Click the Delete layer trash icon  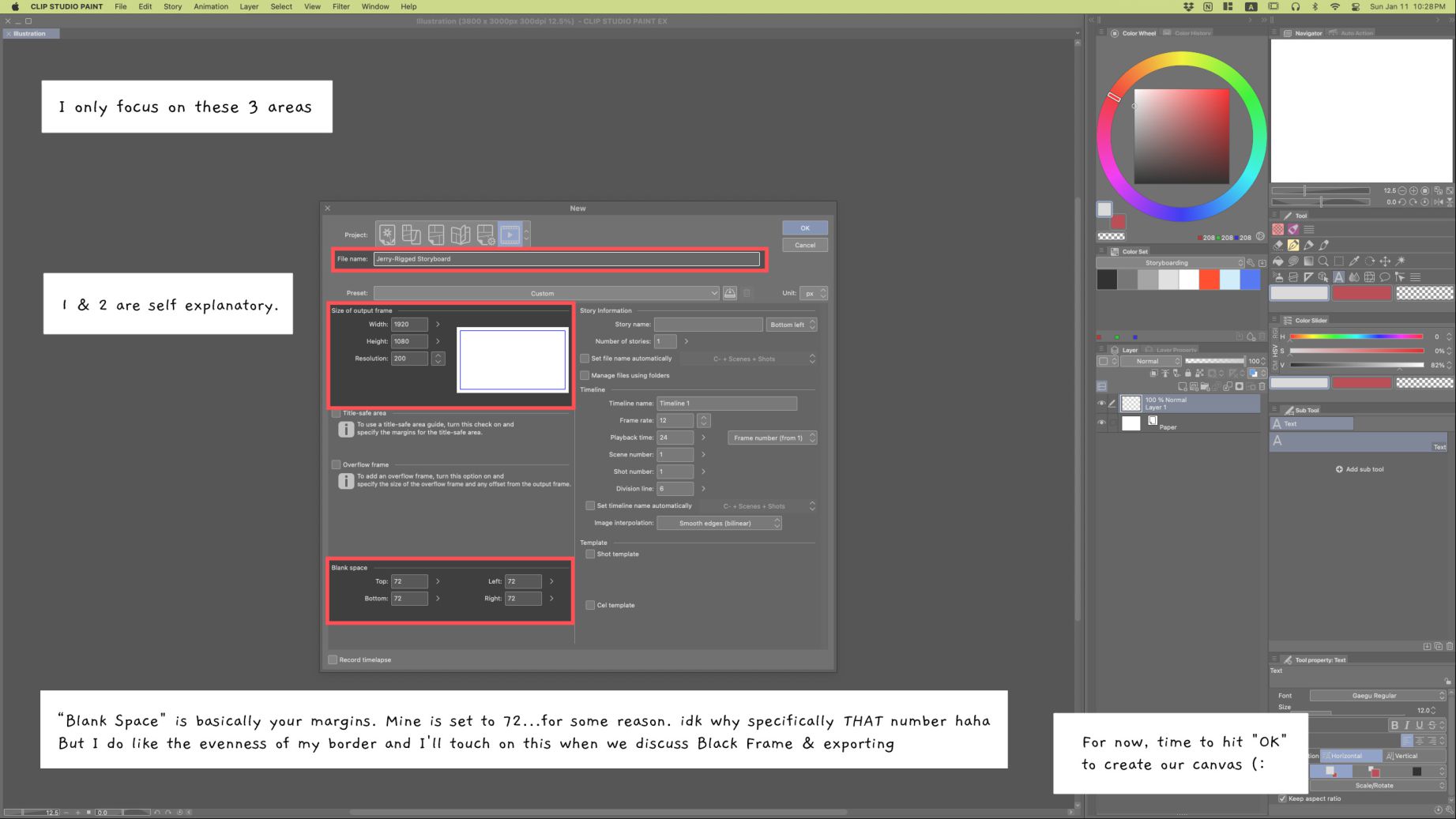(x=1262, y=386)
